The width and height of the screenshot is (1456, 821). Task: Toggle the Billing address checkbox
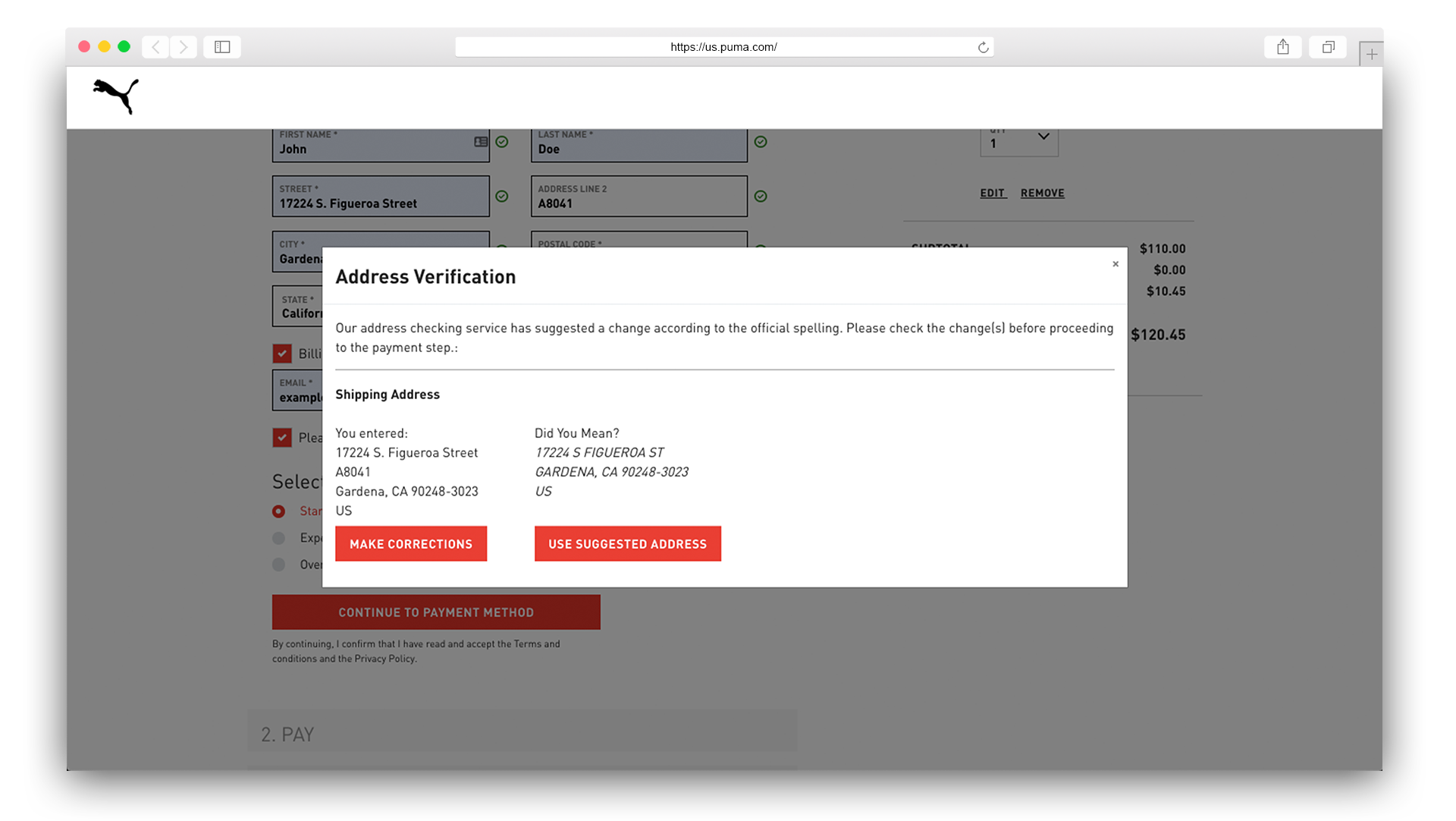coord(282,354)
